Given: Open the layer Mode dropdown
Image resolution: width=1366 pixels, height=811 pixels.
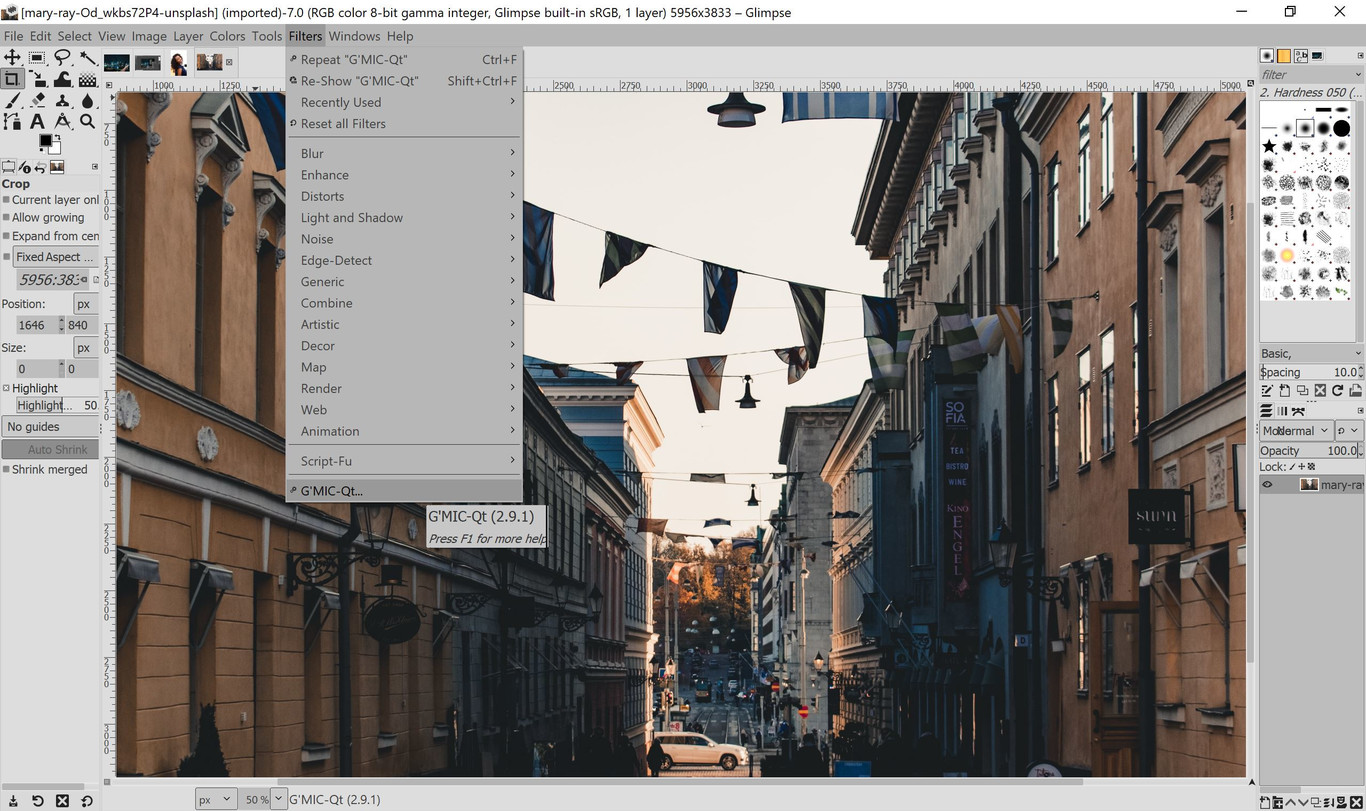Looking at the screenshot, I should tap(1295, 430).
